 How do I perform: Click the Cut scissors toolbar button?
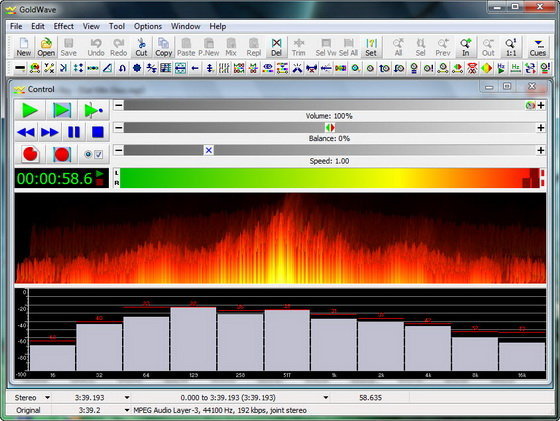141,47
